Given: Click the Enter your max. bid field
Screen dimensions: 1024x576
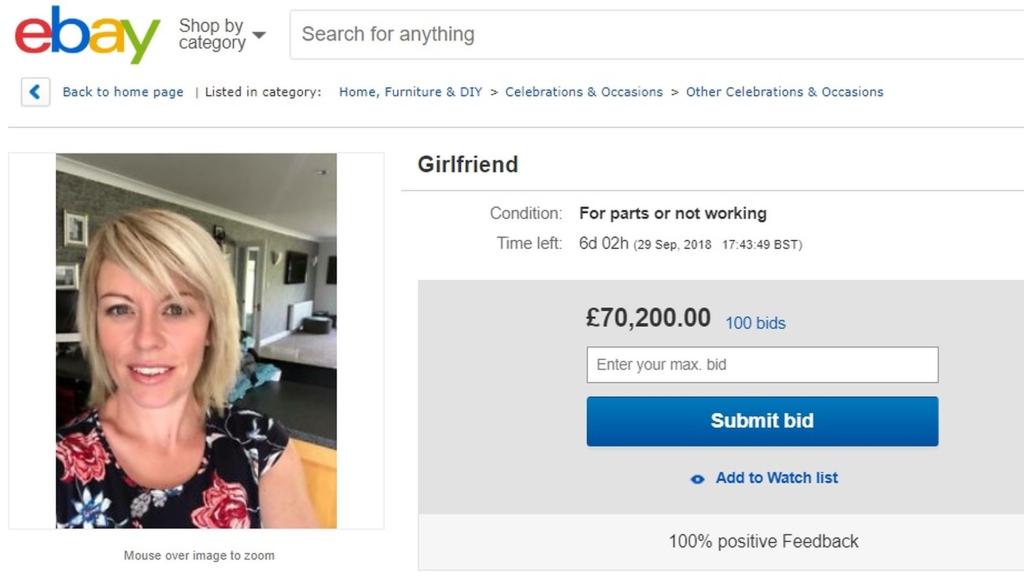Looking at the screenshot, I should click(762, 364).
